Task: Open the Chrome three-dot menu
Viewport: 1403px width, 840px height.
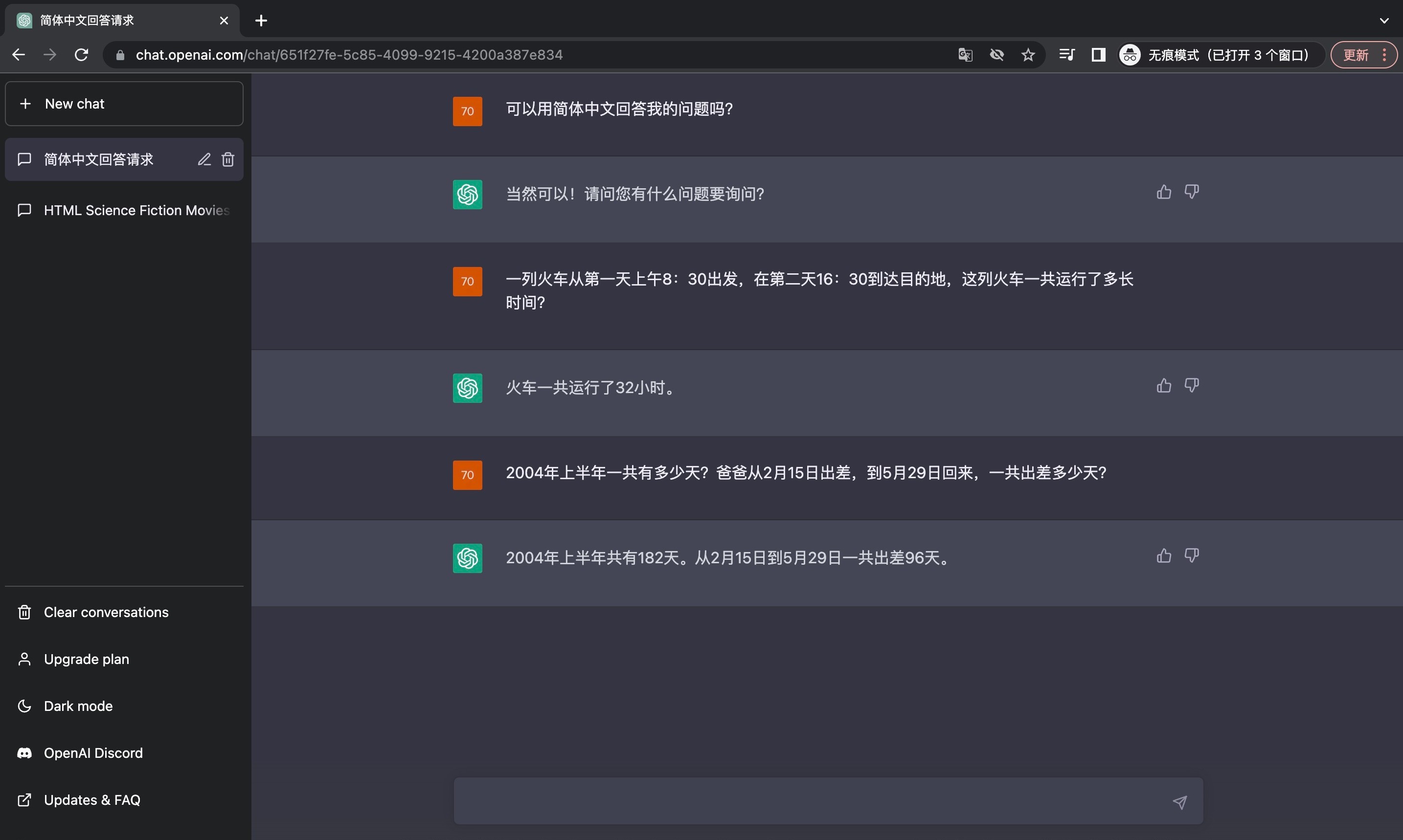Action: tap(1384, 55)
